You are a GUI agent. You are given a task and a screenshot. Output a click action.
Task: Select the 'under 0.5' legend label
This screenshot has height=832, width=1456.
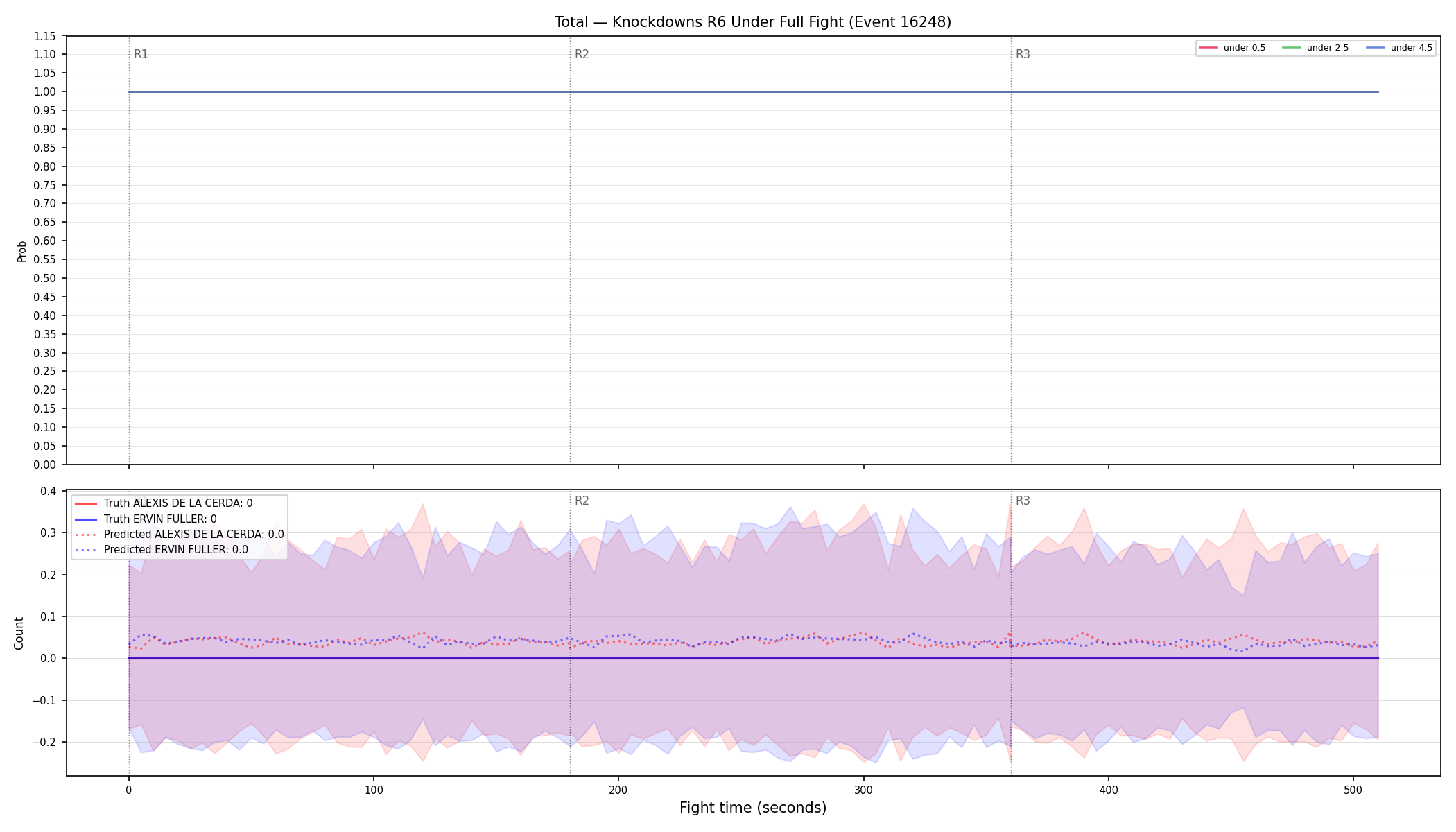tap(1245, 48)
